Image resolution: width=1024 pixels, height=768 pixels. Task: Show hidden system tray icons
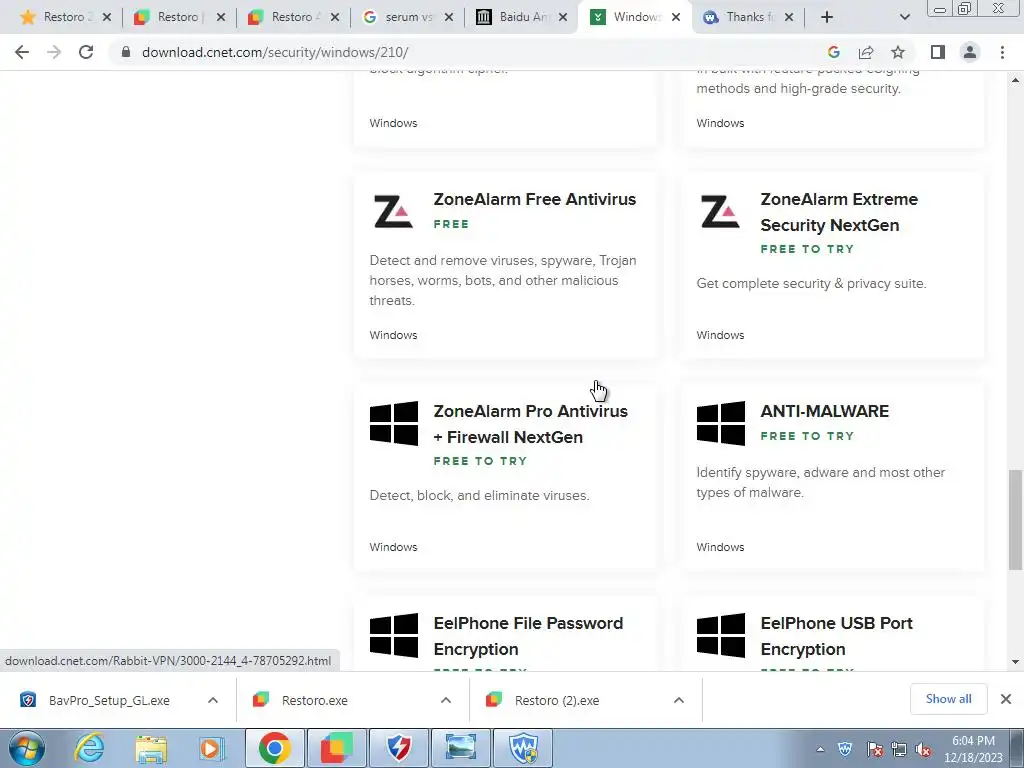point(820,749)
